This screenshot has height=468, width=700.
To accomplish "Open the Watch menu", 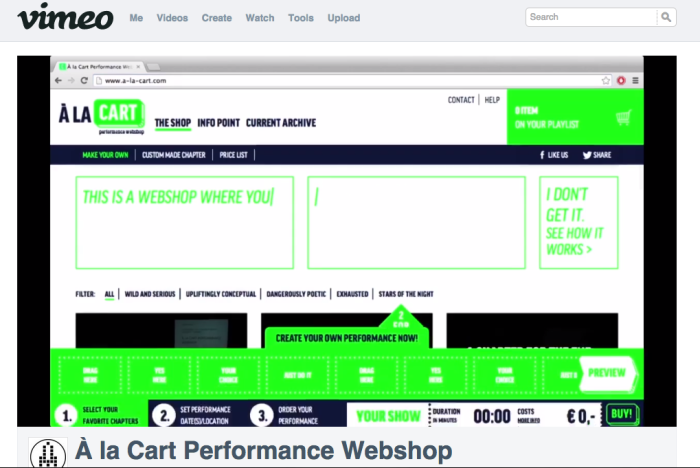I will [x=260, y=18].
